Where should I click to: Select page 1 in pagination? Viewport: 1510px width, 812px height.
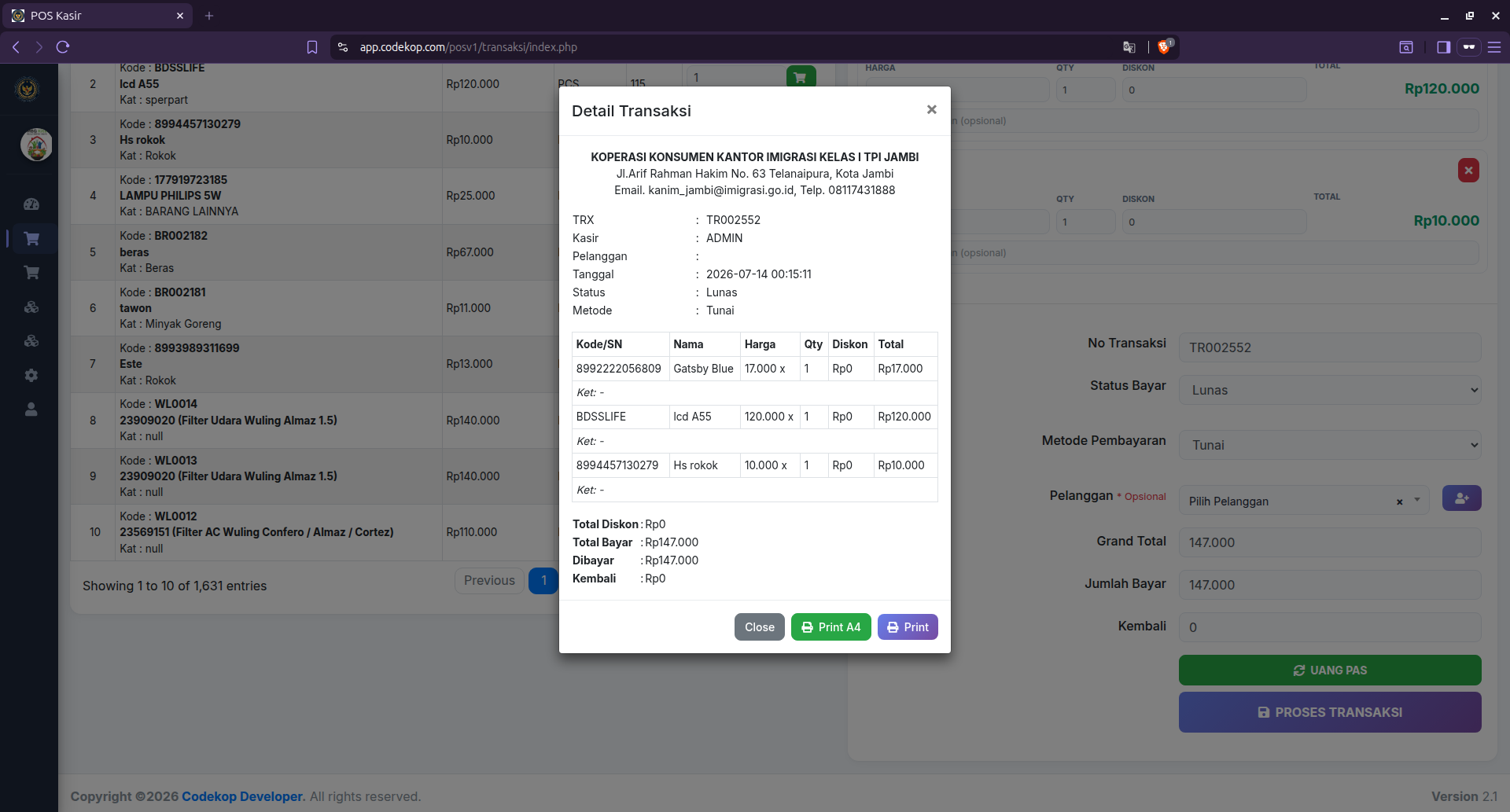click(543, 581)
